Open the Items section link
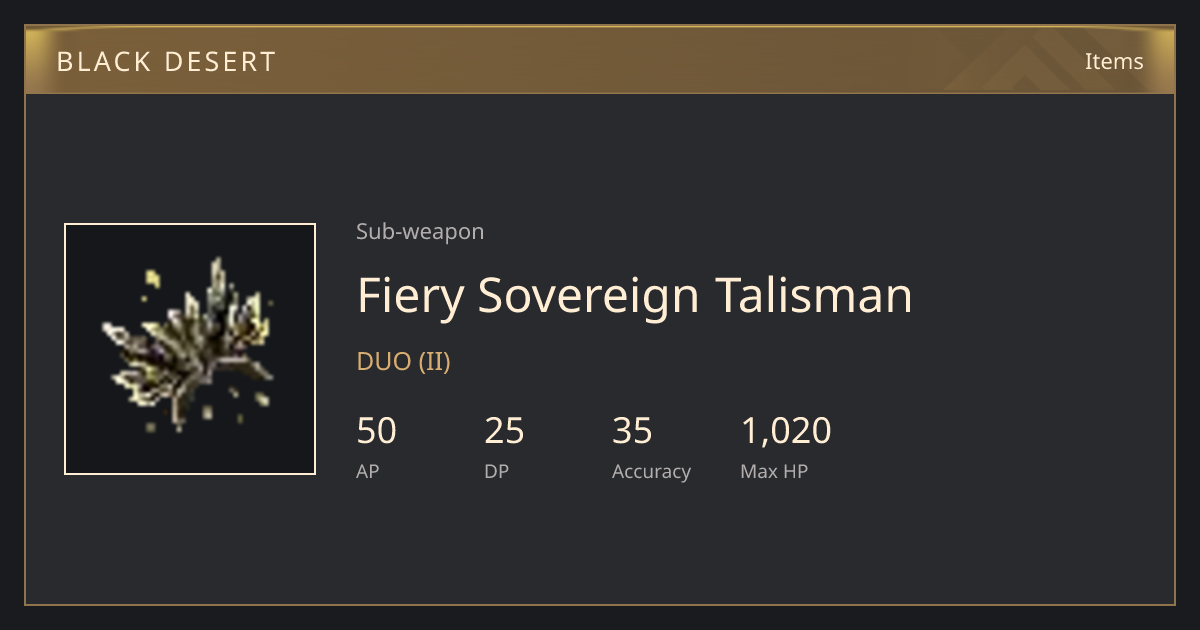 click(1114, 61)
